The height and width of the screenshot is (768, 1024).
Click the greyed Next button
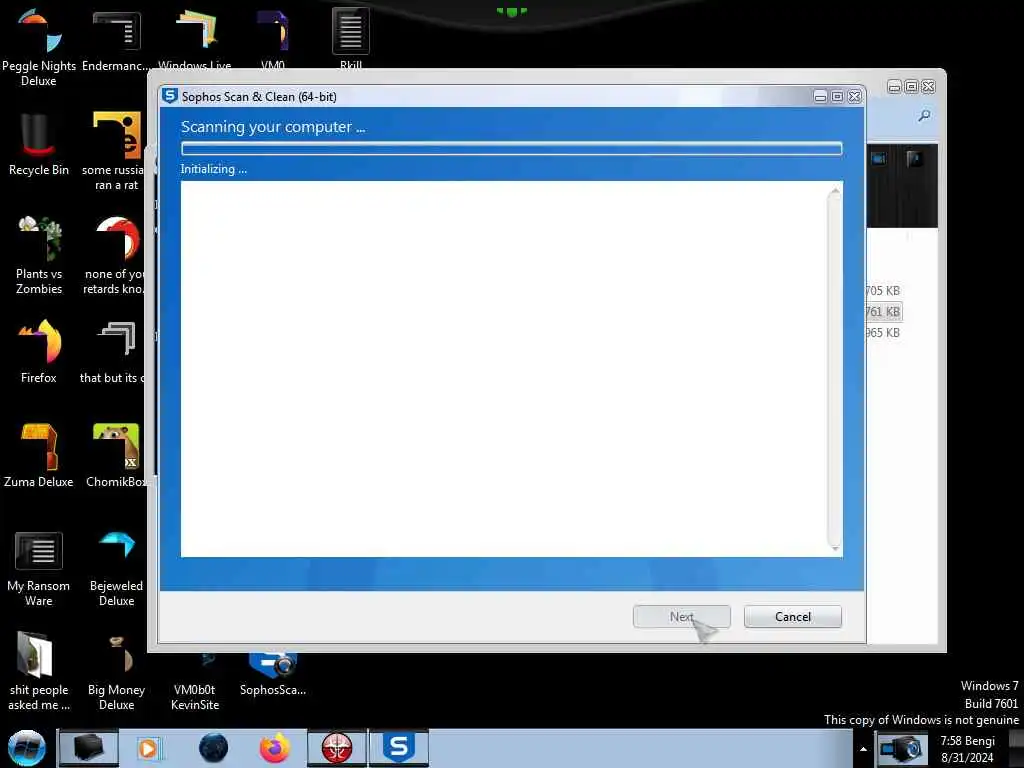(x=681, y=616)
